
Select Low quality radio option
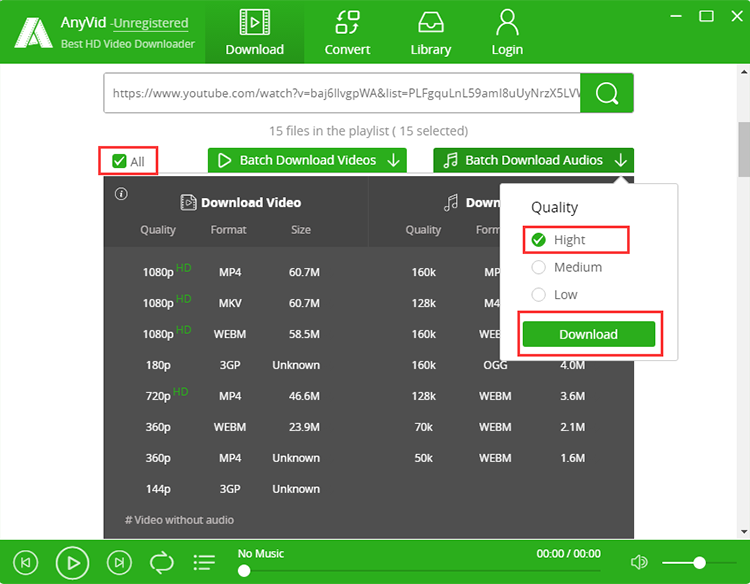click(x=539, y=295)
